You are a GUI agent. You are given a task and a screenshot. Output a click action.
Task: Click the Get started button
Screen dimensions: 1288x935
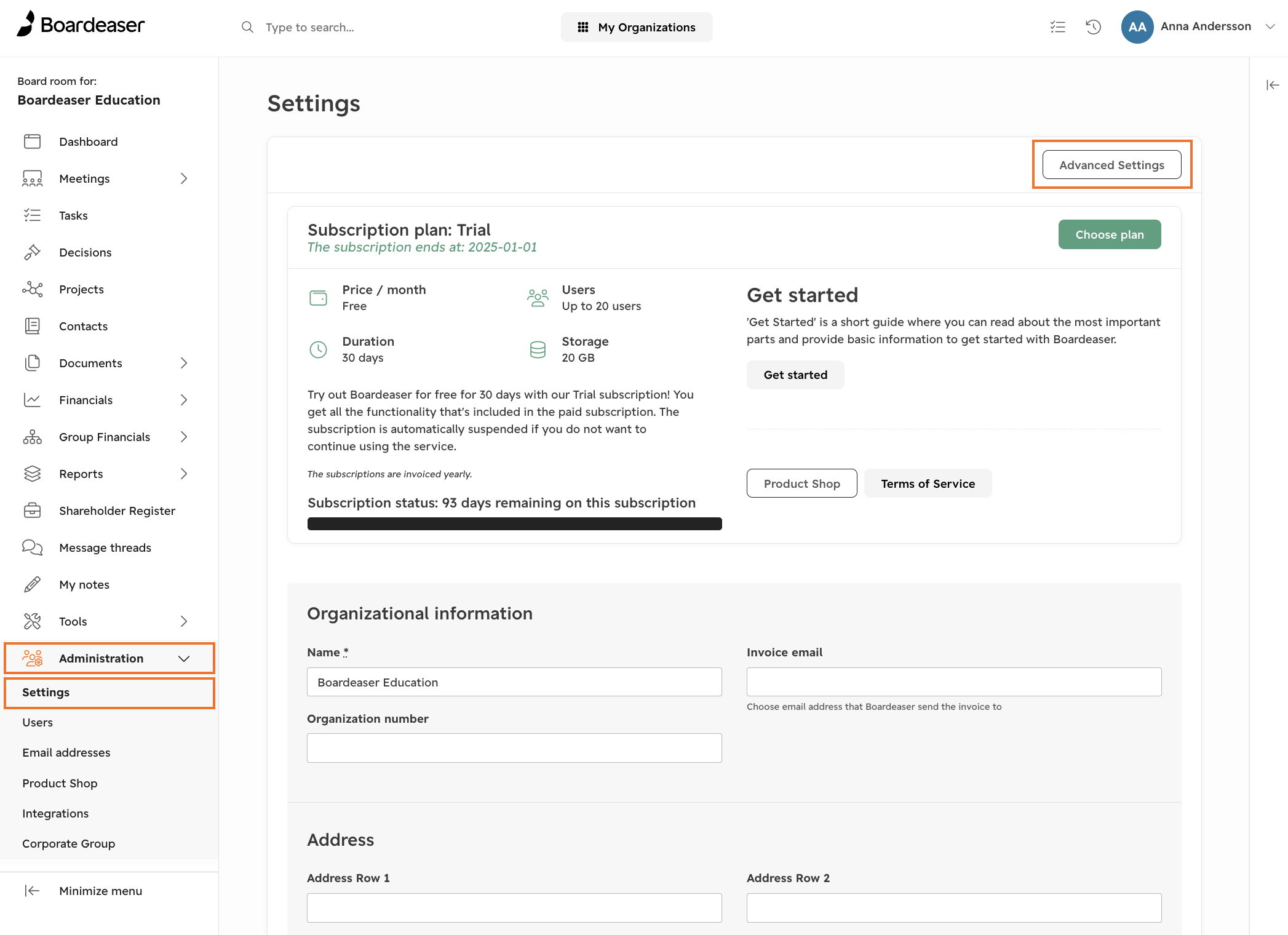pos(795,375)
